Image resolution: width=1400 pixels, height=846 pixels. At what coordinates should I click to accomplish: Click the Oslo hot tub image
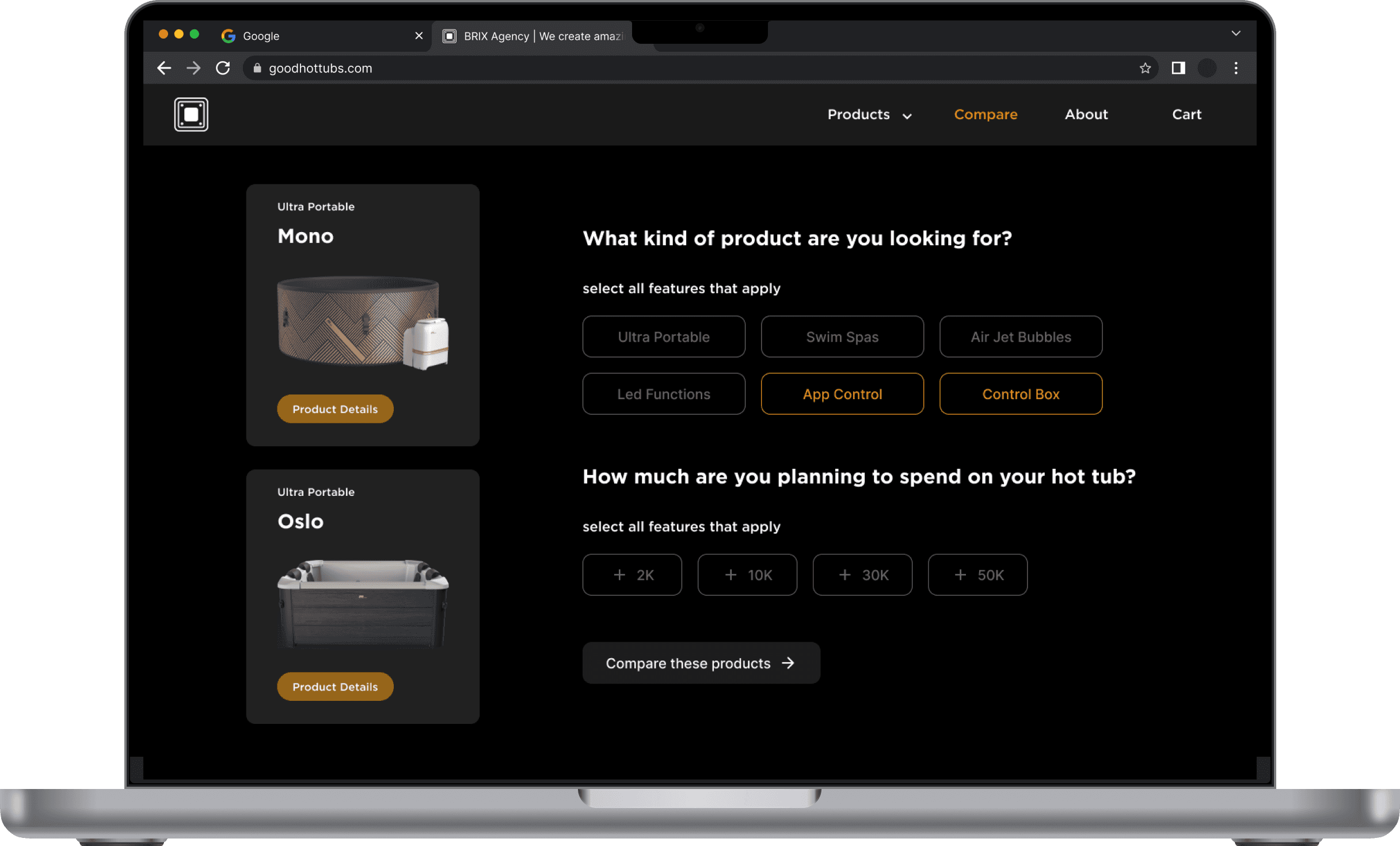coord(363,603)
